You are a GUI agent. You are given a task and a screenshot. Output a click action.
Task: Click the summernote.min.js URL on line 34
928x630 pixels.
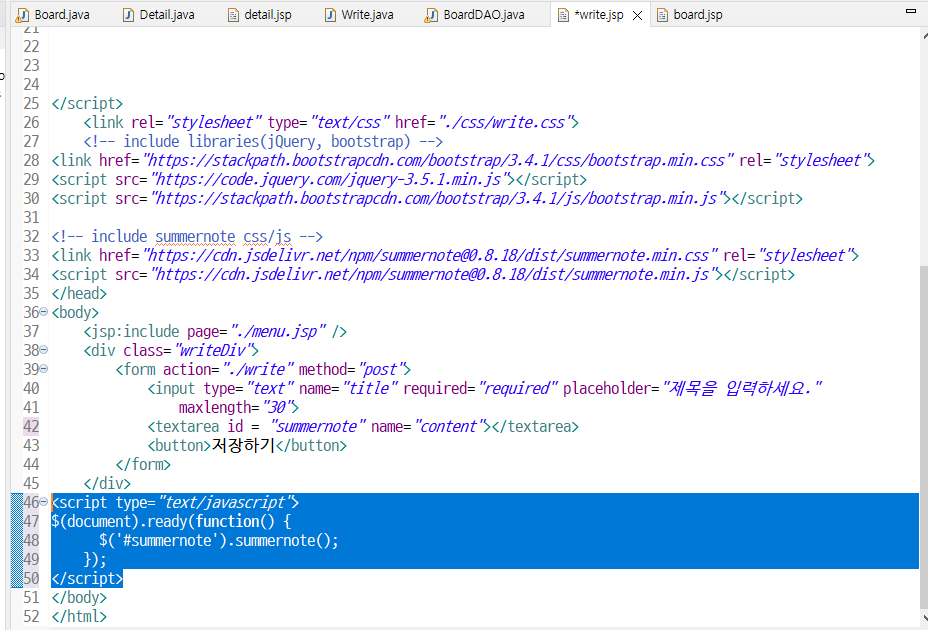(x=437, y=274)
